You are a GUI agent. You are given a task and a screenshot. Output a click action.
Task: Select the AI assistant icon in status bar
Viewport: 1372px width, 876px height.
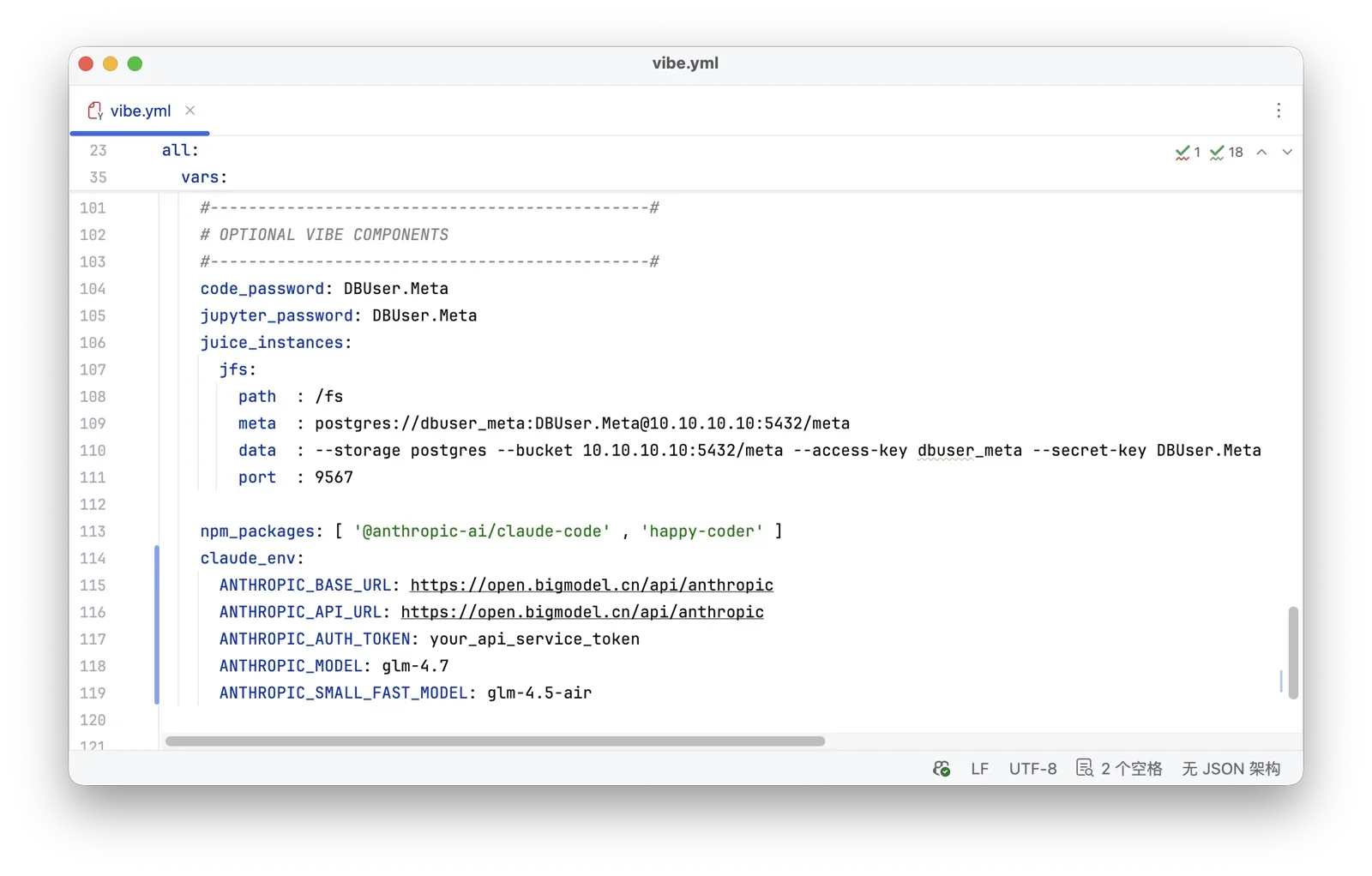[941, 768]
